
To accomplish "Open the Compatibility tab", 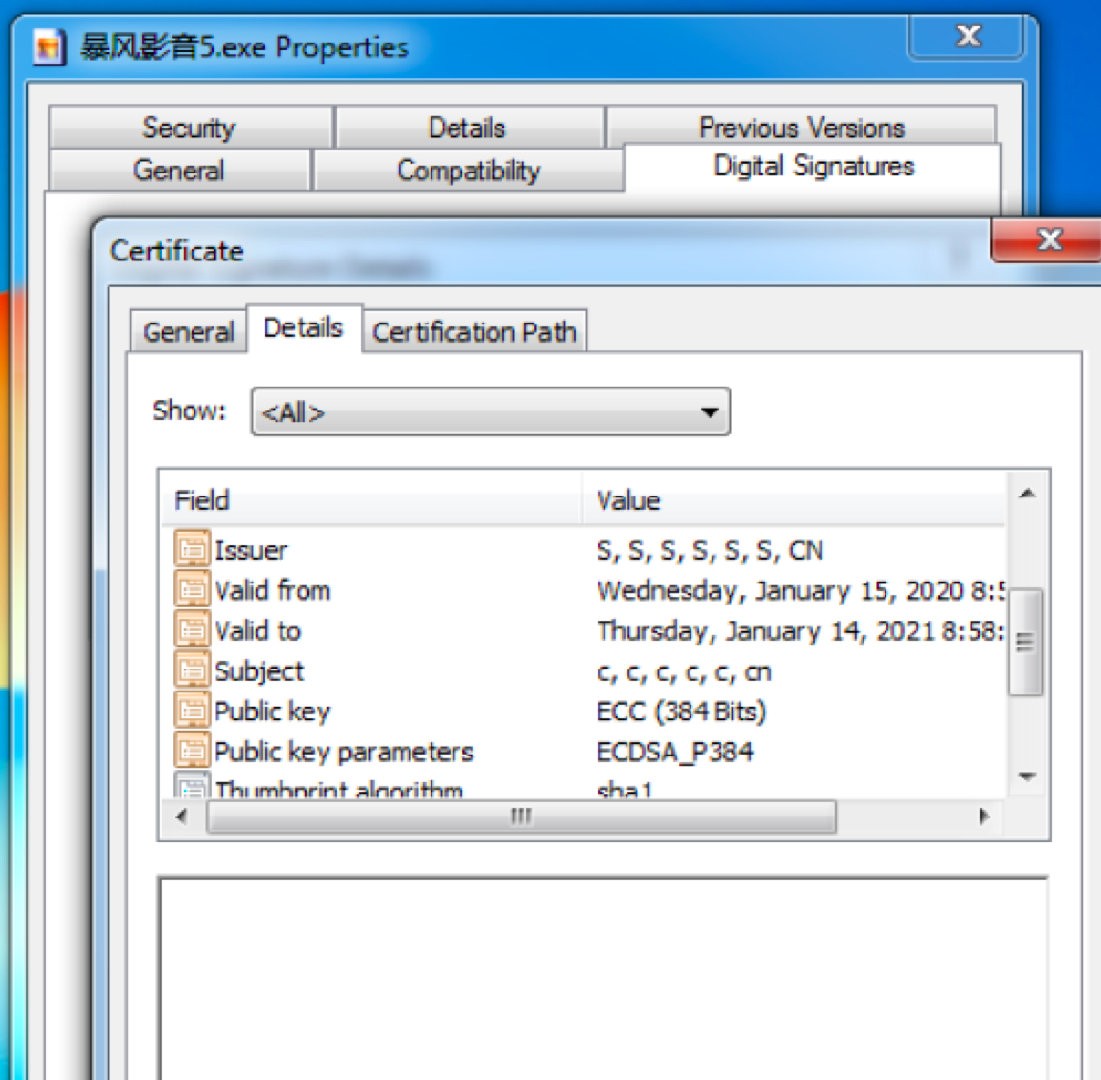I will 468,171.
